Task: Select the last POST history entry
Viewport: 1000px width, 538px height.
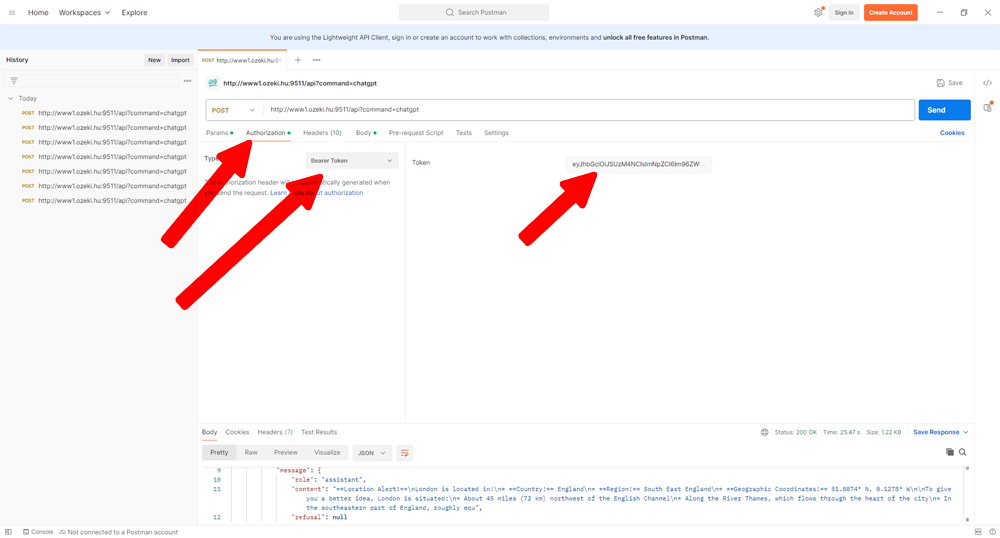Action: (104, 200)
